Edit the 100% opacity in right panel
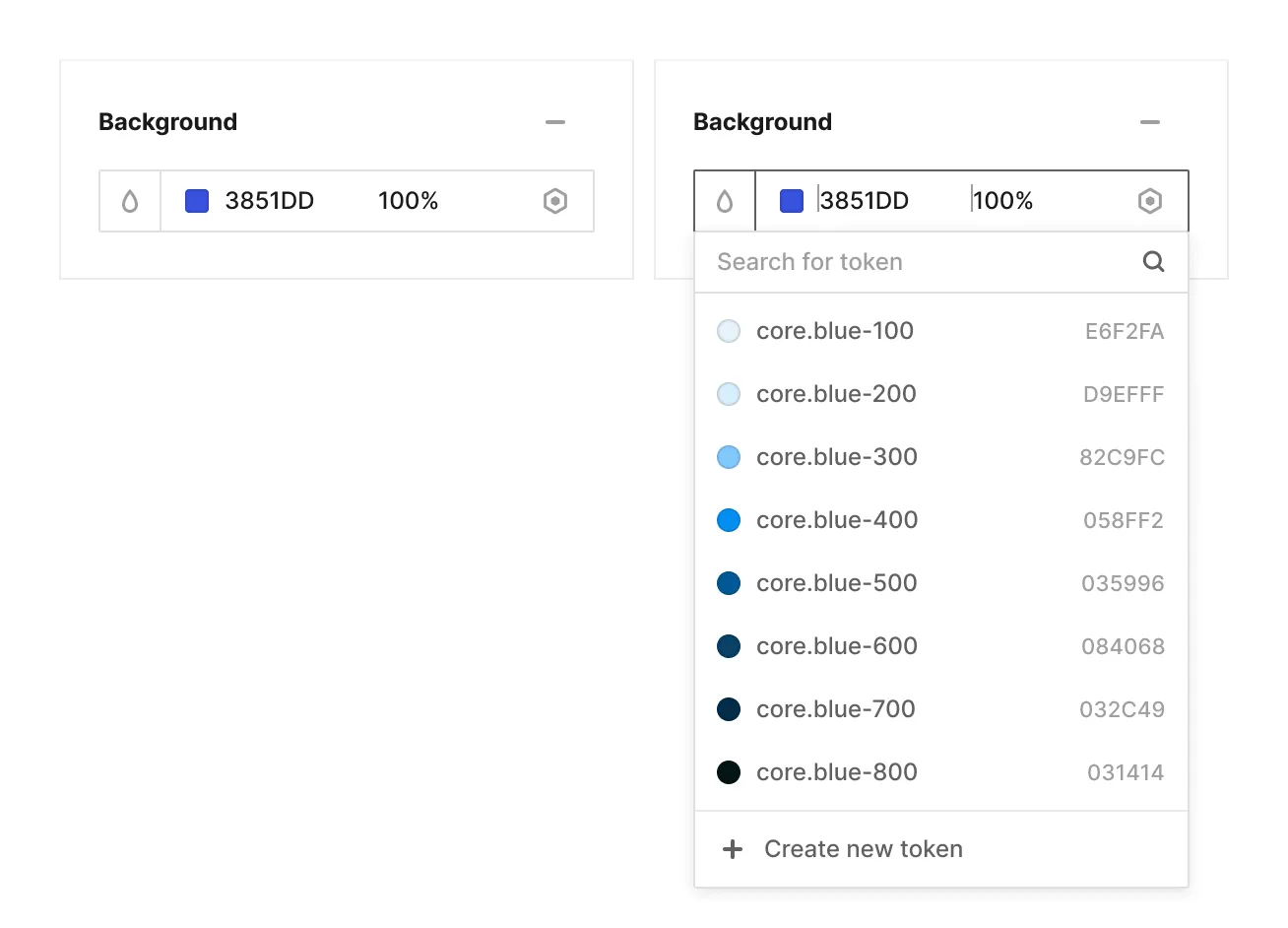Screen dimensions: 1288x928 pos(1002,201)
